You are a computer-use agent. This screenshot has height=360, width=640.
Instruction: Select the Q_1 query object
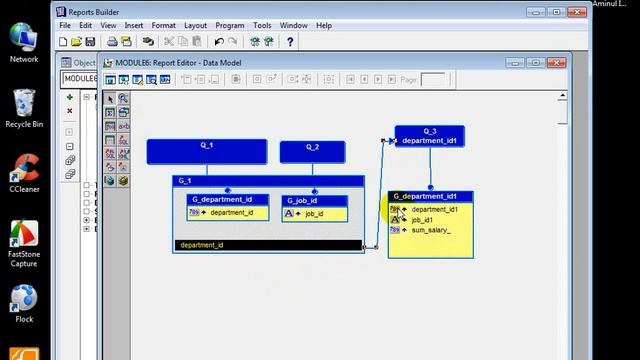pos(207,152)
